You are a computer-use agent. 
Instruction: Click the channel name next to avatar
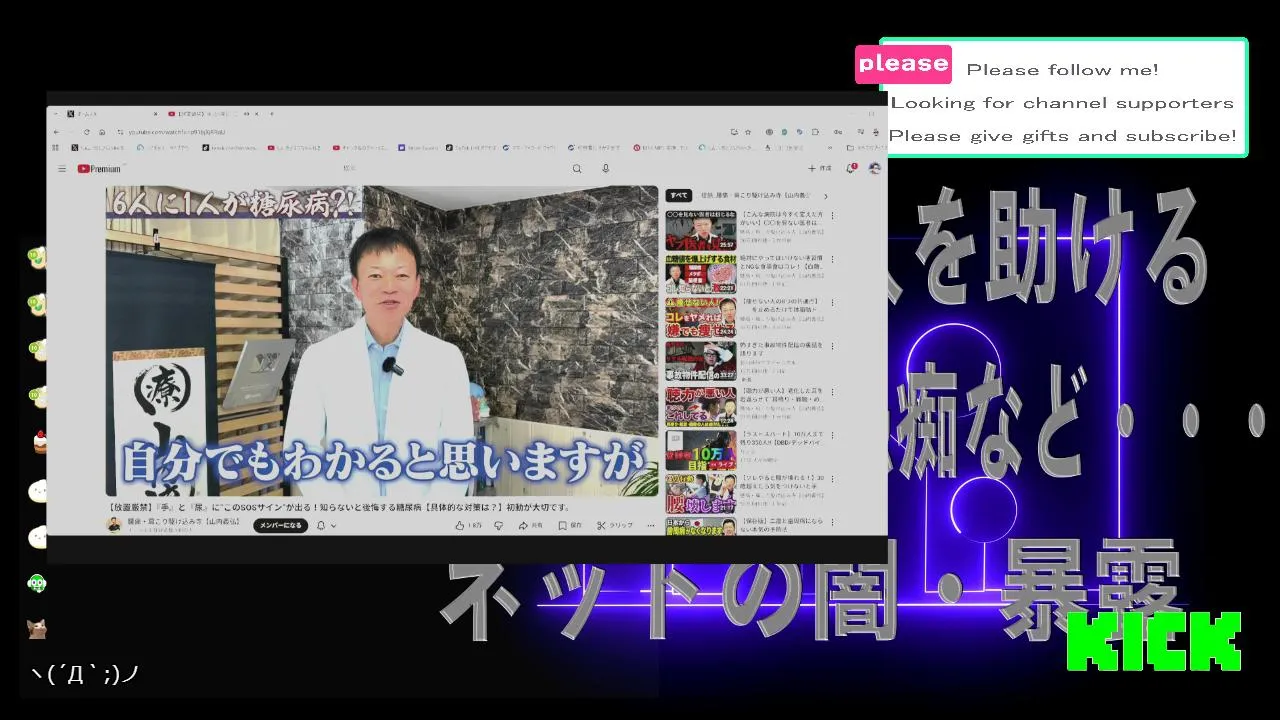183,522
